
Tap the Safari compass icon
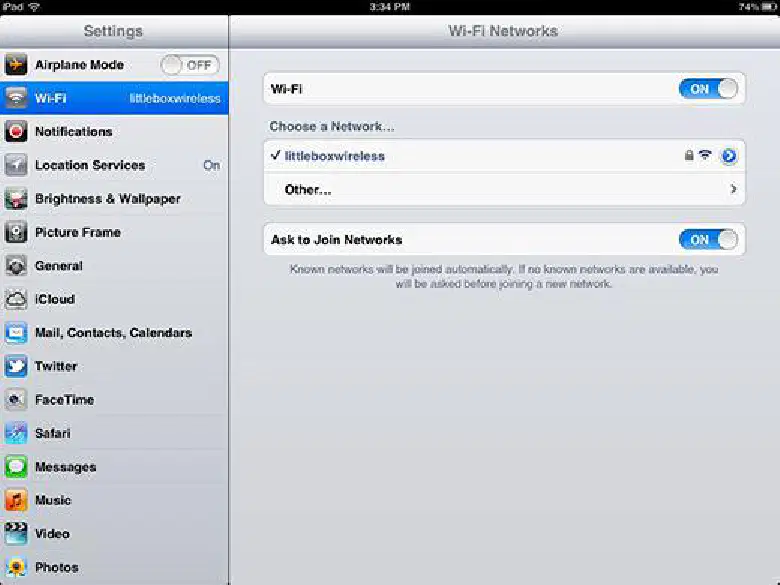click(x=15, y=433)
